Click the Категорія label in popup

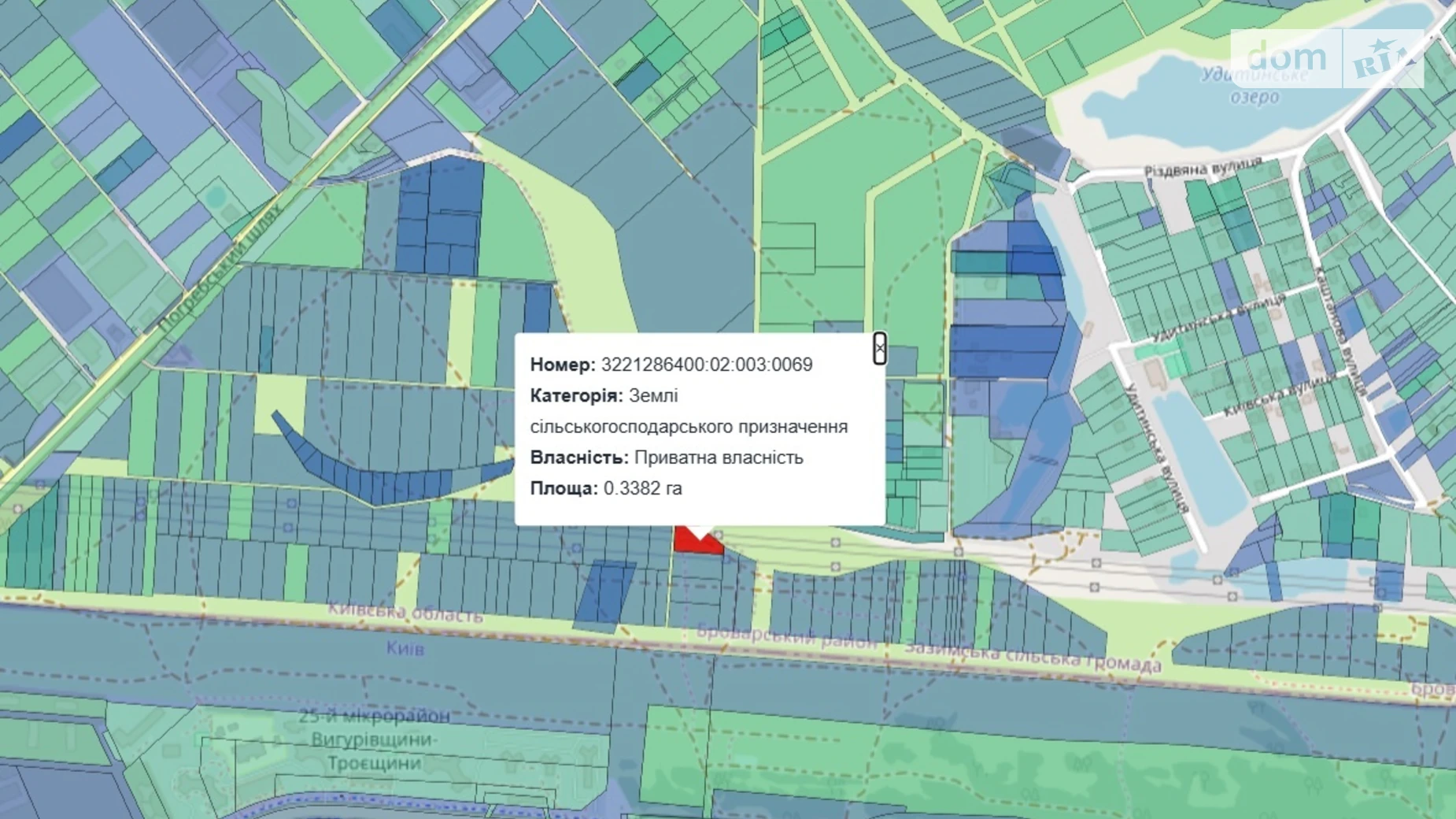(x=576, y=395)
